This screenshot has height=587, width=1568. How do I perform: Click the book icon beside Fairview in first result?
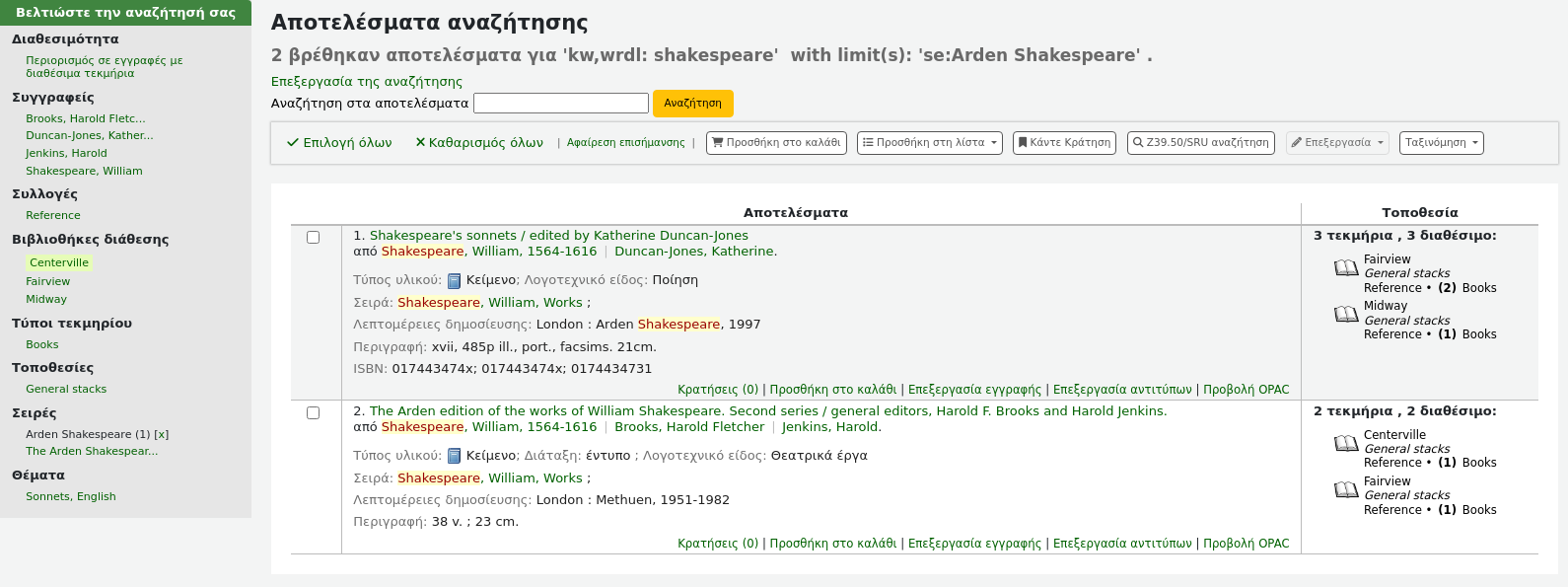(x=1346, y=267)
